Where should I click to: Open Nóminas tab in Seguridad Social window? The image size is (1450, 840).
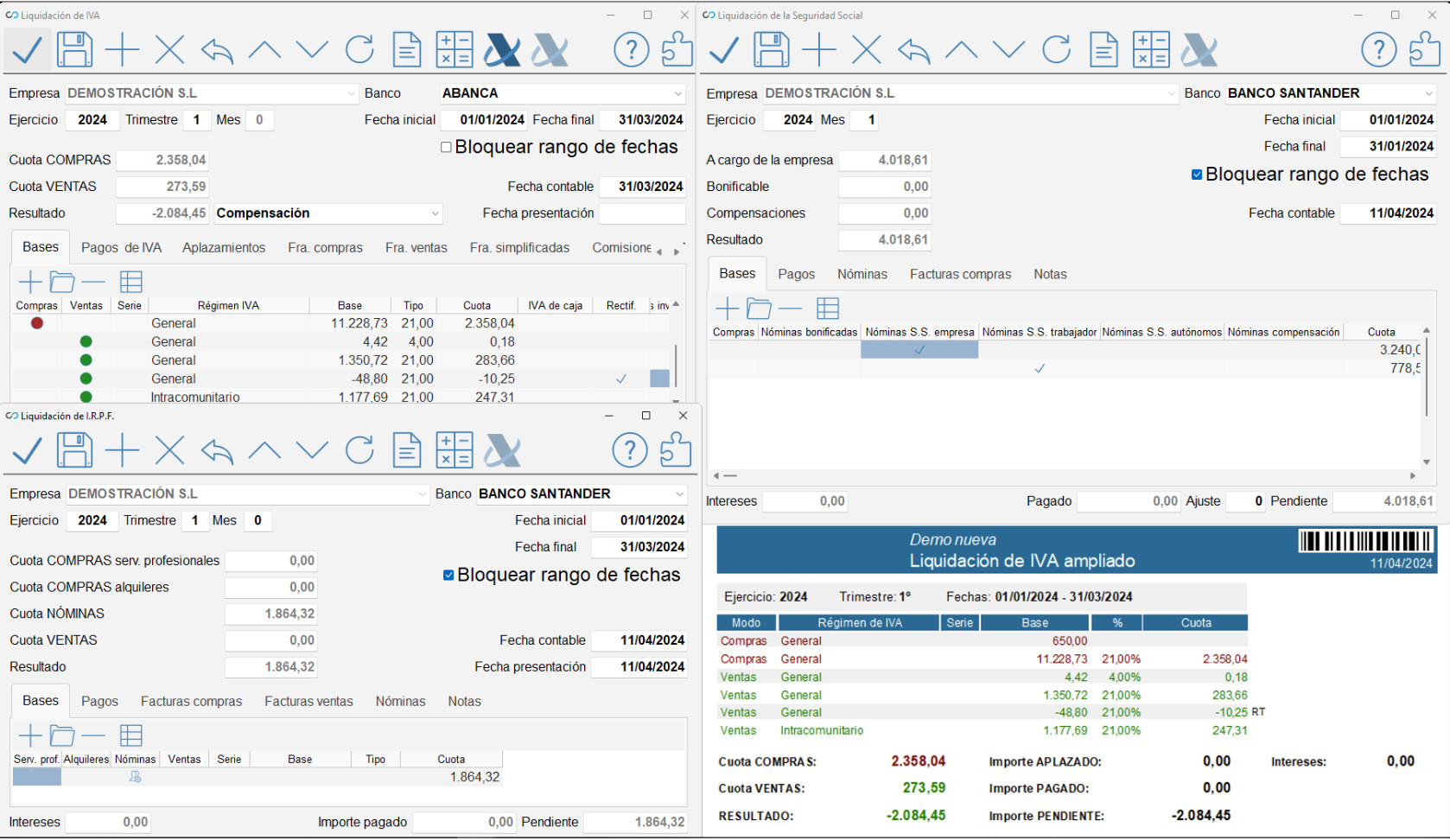pyautogui.click(x=862, y=275)
